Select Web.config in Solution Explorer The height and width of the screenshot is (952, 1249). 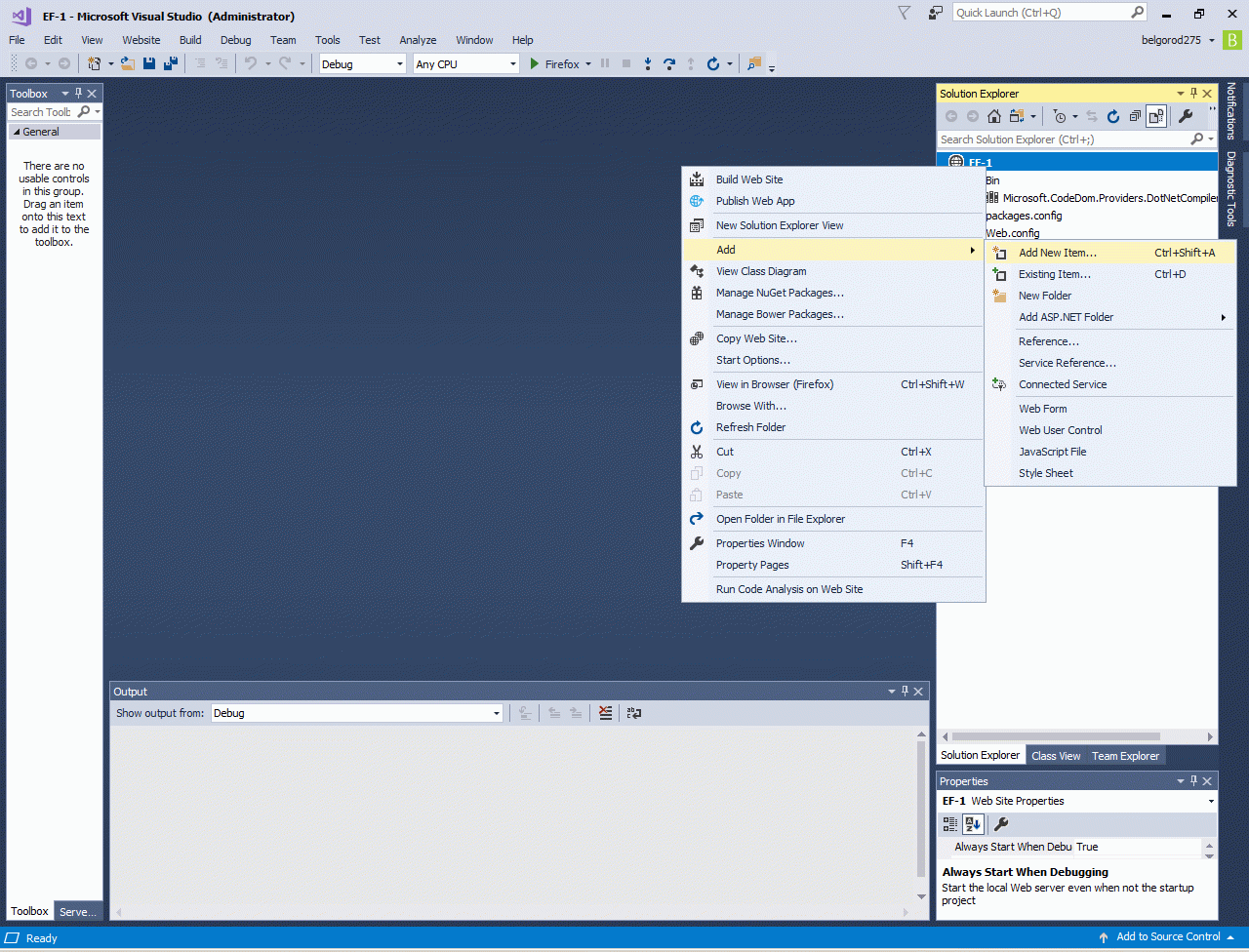[1012, 233]
